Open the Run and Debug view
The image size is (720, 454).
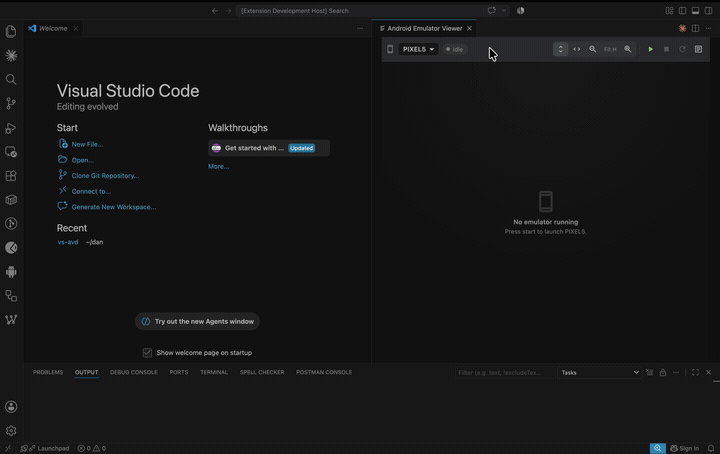[11, 128]
